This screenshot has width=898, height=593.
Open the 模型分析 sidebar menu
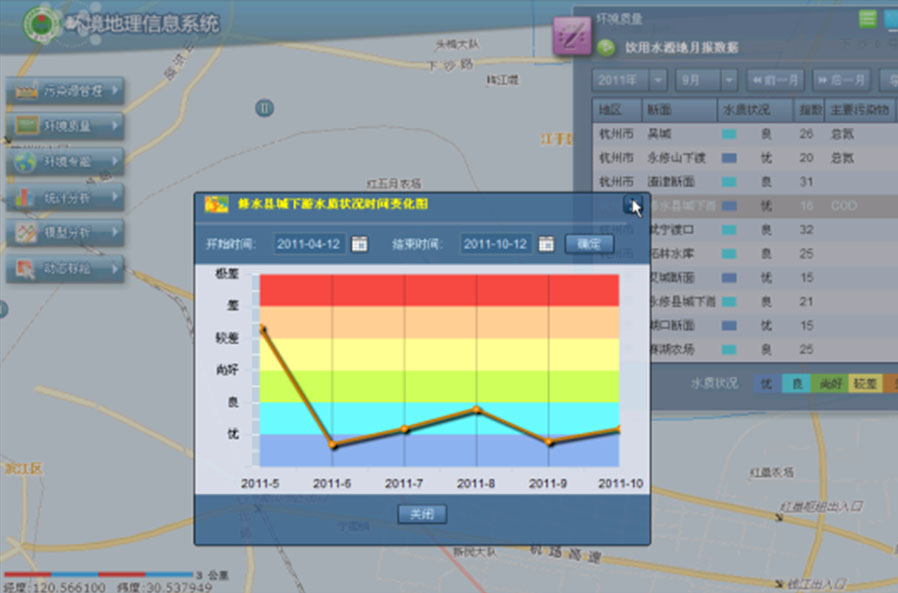point(65,233)
